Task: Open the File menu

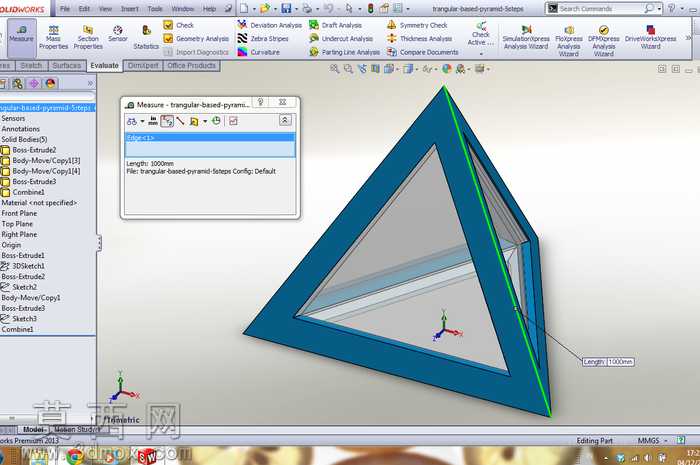Action: tap(65, 8)
